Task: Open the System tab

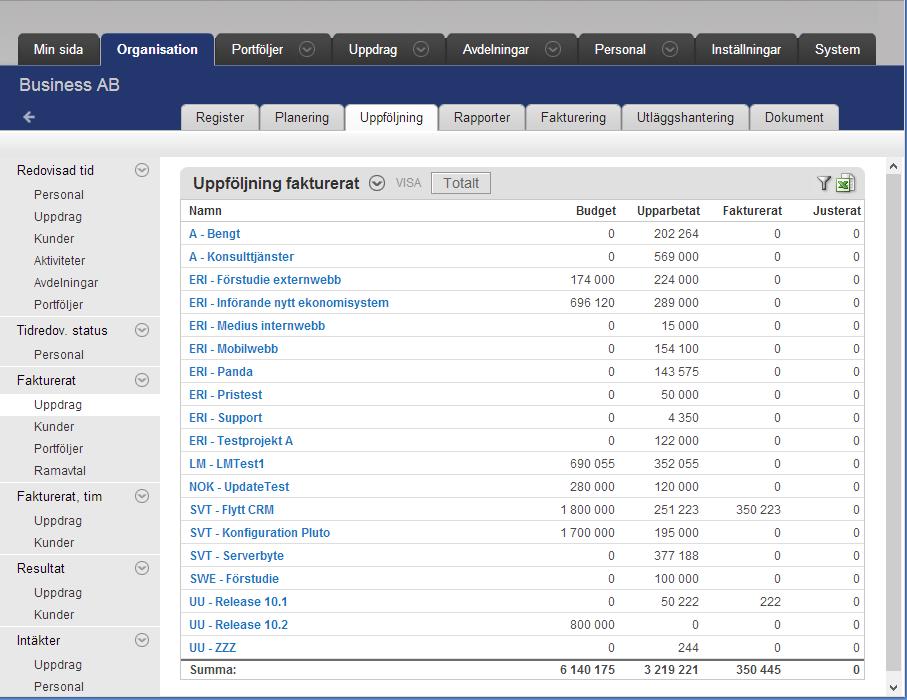Action: [837, 50]
